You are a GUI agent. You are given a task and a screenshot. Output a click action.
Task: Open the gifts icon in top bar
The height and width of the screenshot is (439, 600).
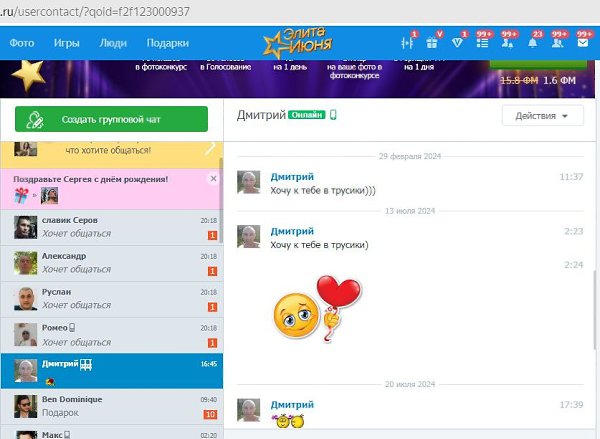[431, 43]
